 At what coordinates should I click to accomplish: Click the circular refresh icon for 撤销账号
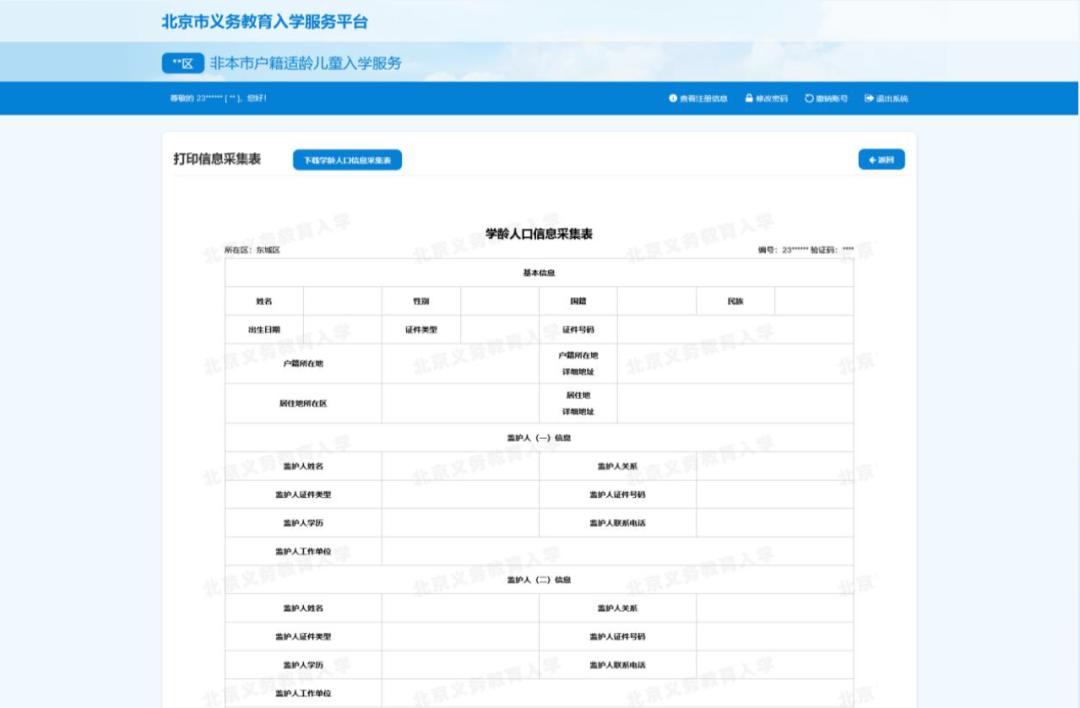[x=808, y=98]
